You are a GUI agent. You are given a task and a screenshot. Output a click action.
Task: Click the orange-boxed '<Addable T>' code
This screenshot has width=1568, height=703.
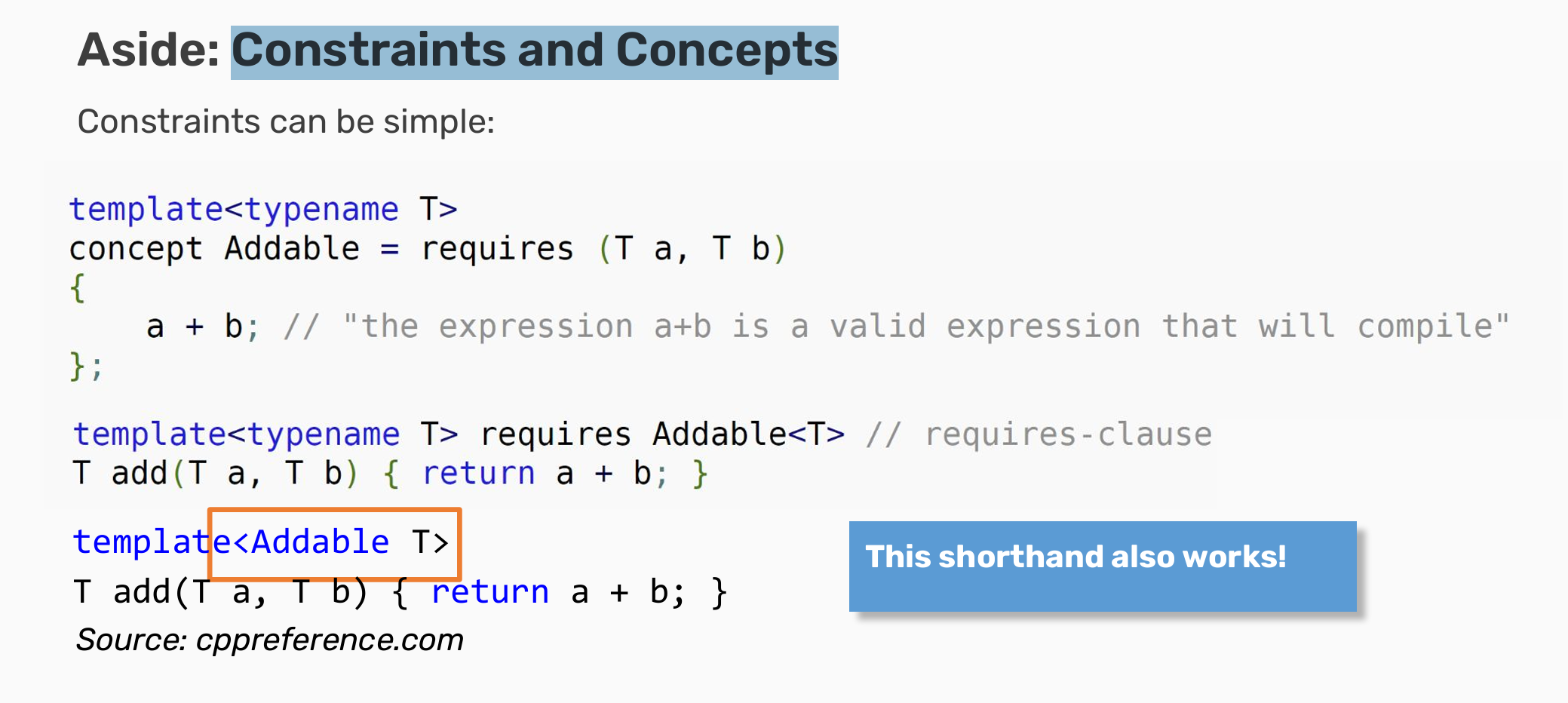[334, 543]
